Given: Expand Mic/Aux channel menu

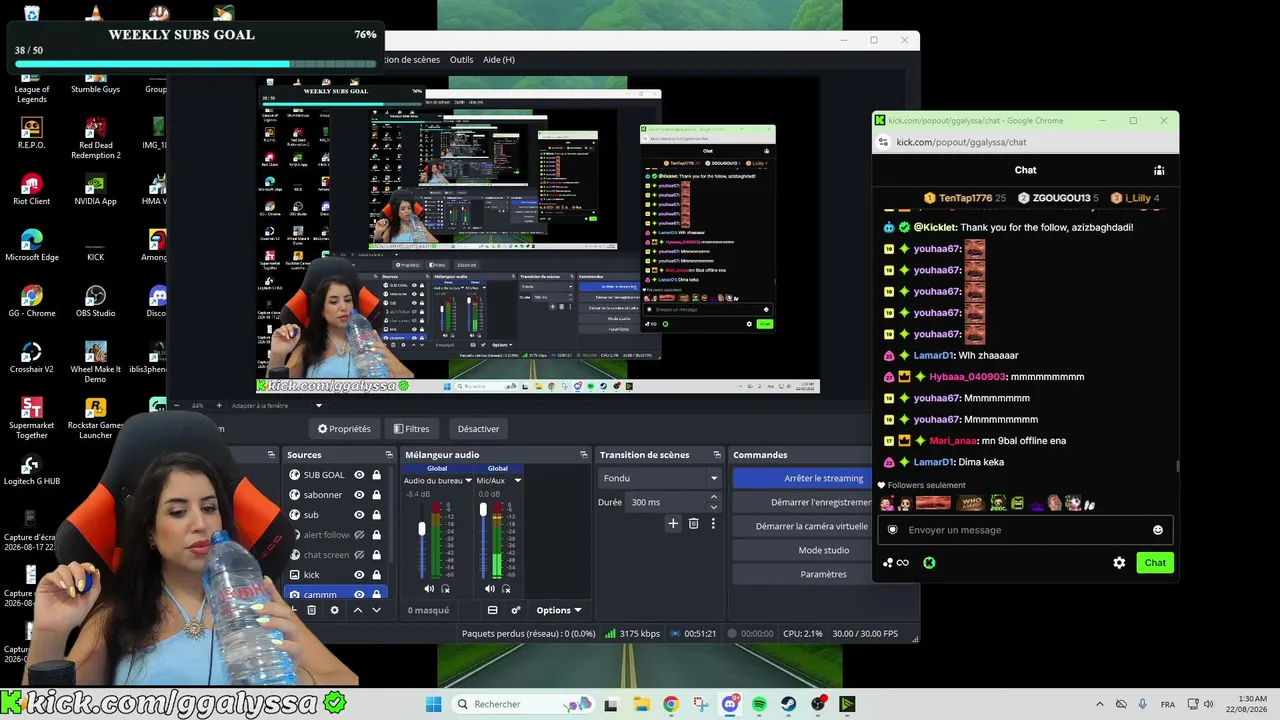Looking at the screenshot, I should (517, 481).
